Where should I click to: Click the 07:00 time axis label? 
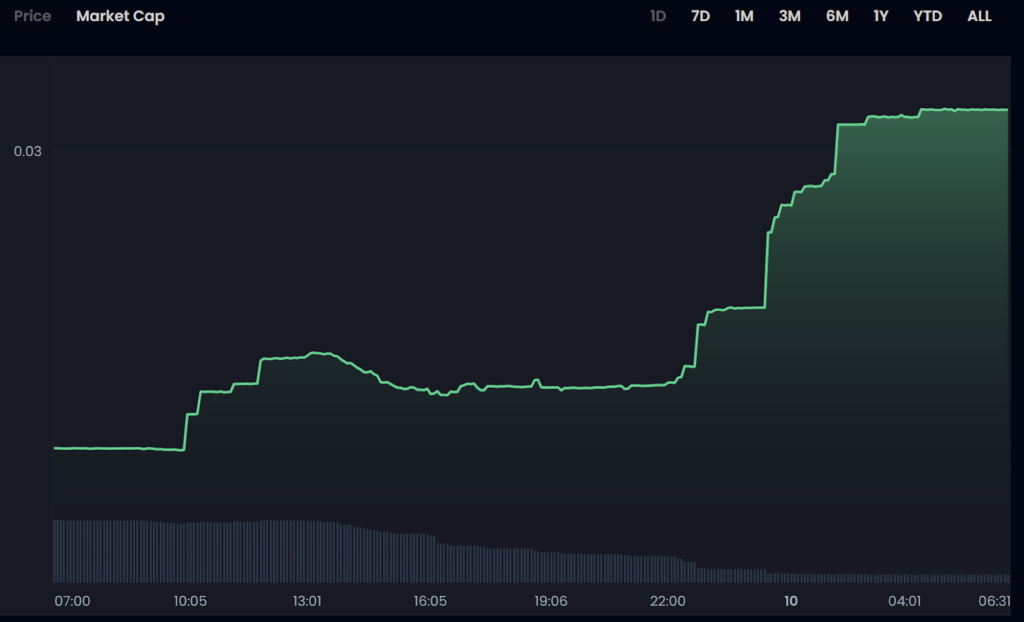(x=72, y=601)
